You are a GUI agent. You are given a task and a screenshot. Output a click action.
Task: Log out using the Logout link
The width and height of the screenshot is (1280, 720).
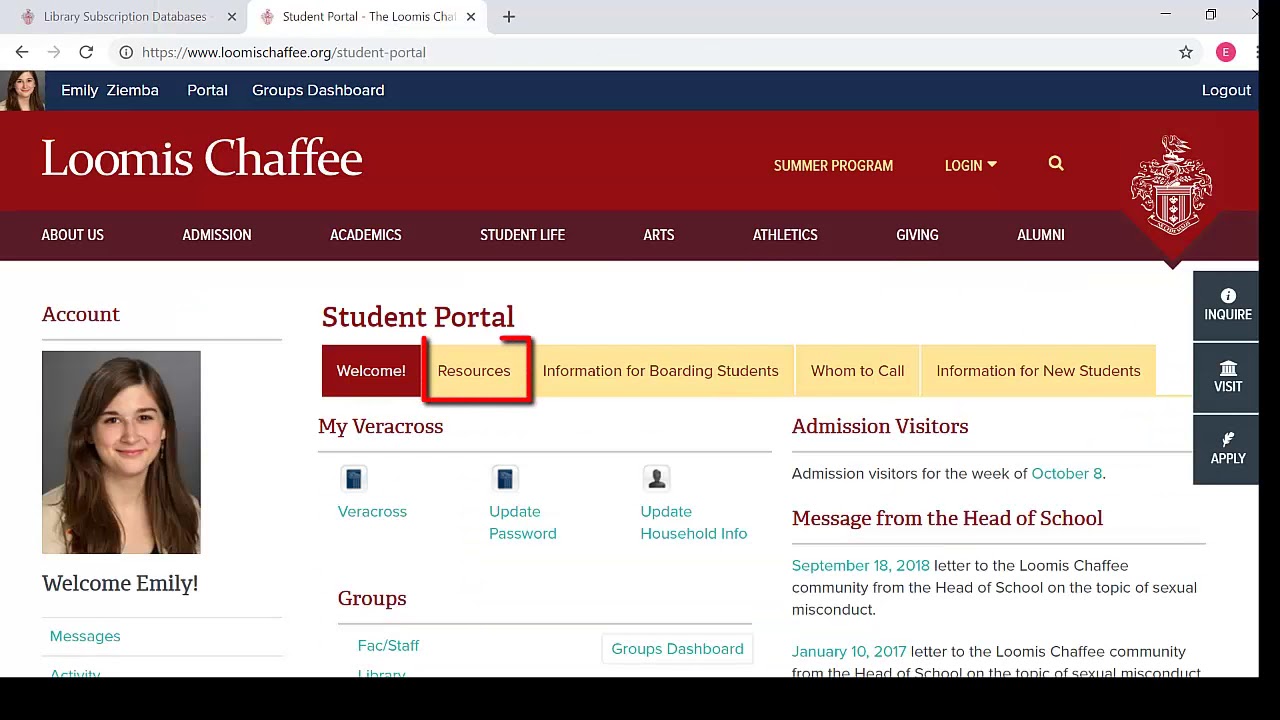[x=1226, y=90]
